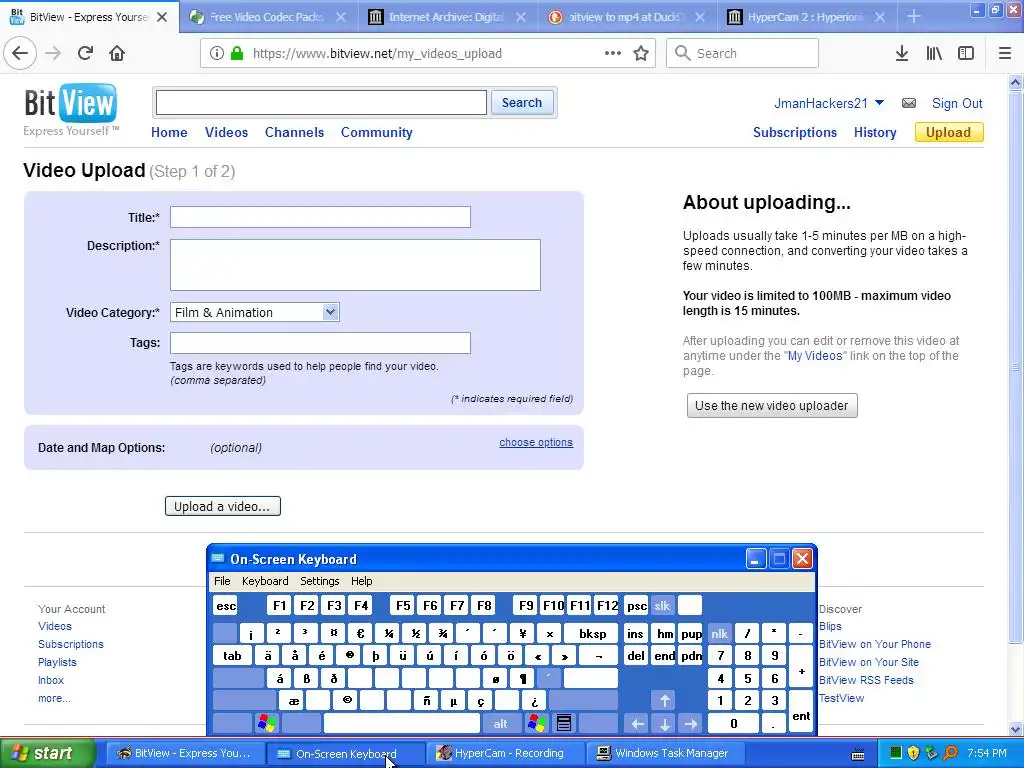
Task: Go back with Firefox back arrow
Action: point(20,53)
